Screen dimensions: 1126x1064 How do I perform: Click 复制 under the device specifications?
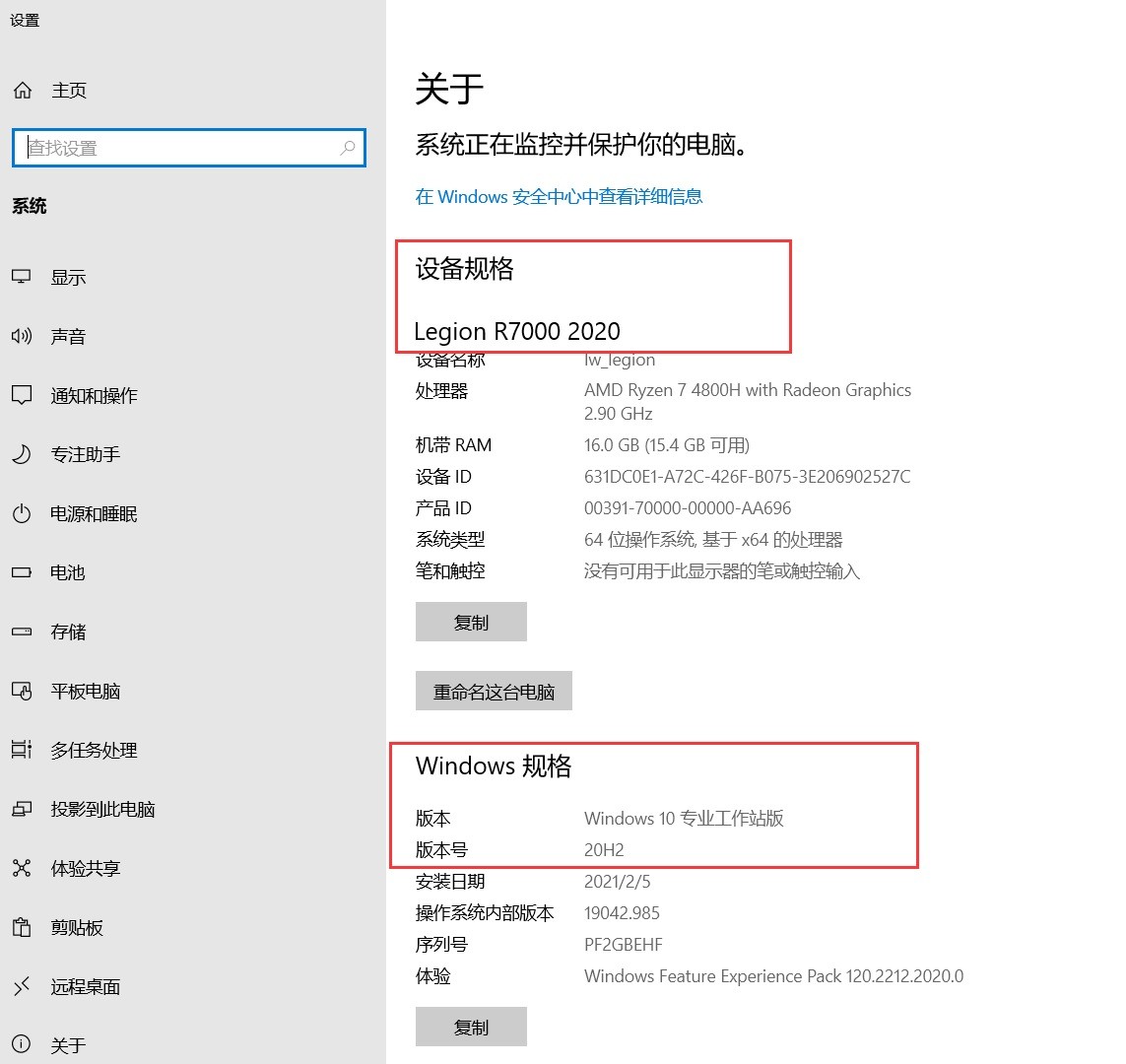tap(471, 622)
